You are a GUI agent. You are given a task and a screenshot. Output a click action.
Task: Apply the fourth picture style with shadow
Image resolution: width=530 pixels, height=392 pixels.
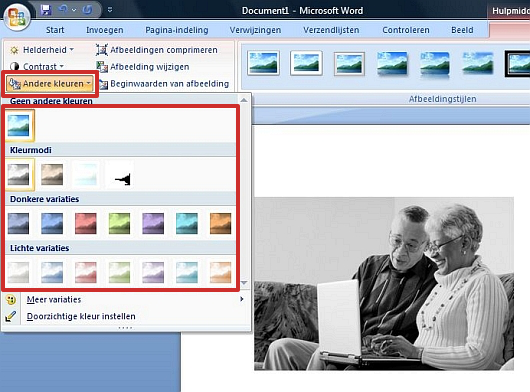pyautogui.click(x=392, y=63)
